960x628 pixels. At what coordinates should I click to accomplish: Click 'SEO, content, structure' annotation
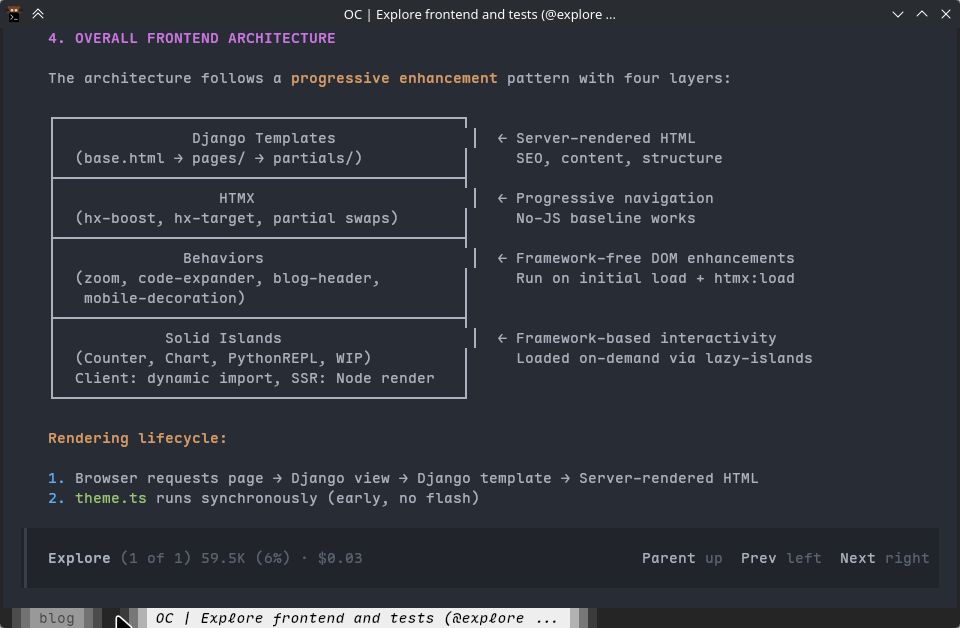coord(619,158)
